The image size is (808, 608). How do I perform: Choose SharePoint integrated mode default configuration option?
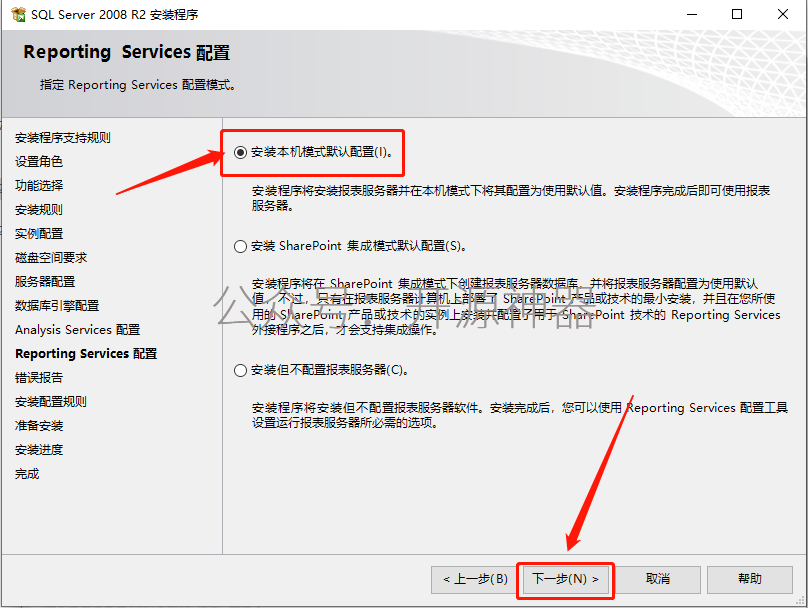(x=240, y=246)
